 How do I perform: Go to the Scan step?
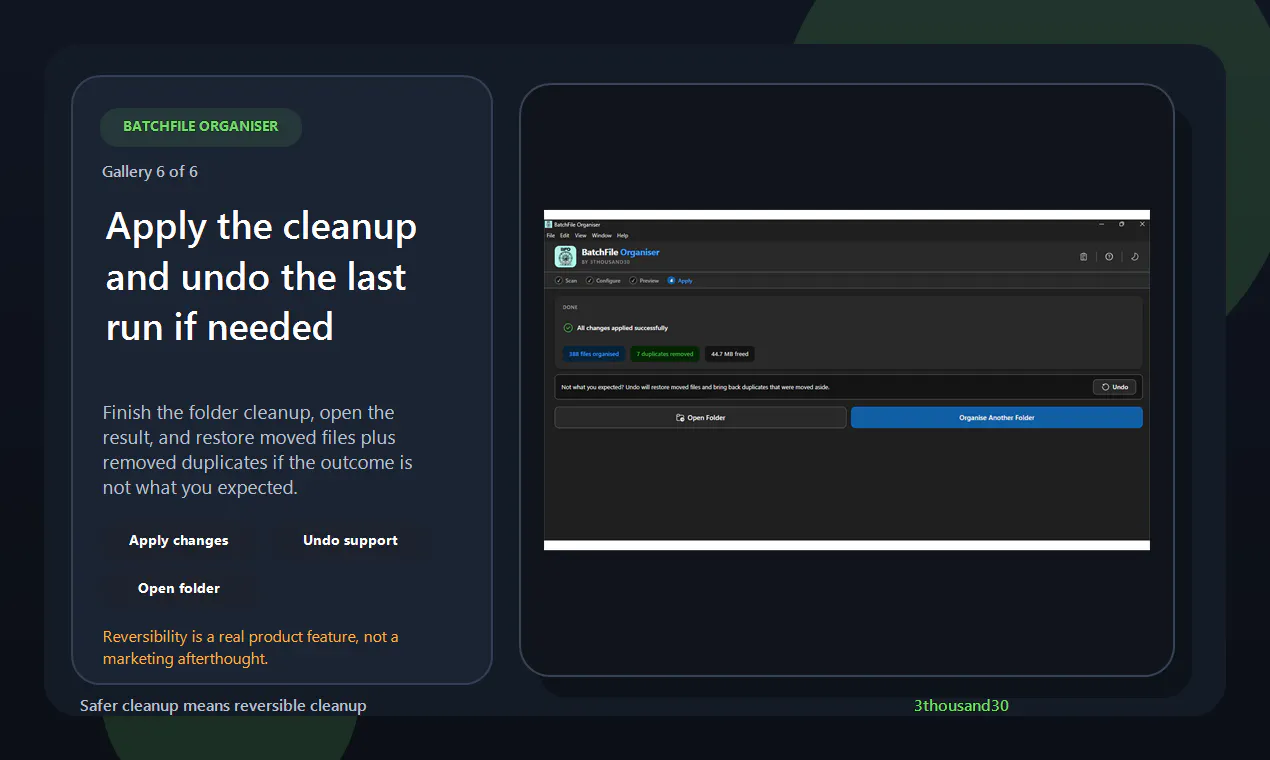tap(566, 281)
